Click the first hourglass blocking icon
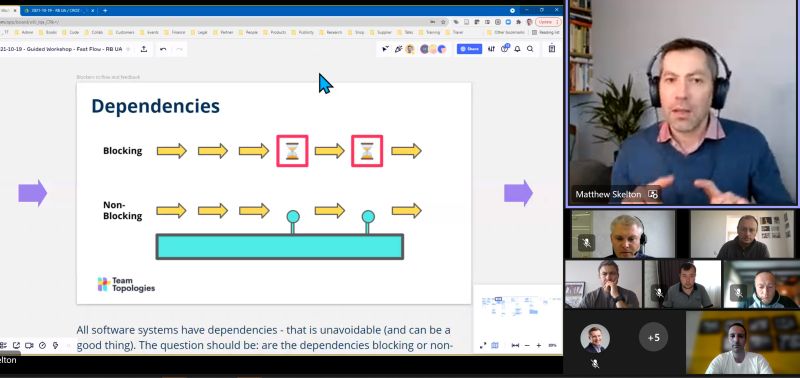 tap(292, 151)
